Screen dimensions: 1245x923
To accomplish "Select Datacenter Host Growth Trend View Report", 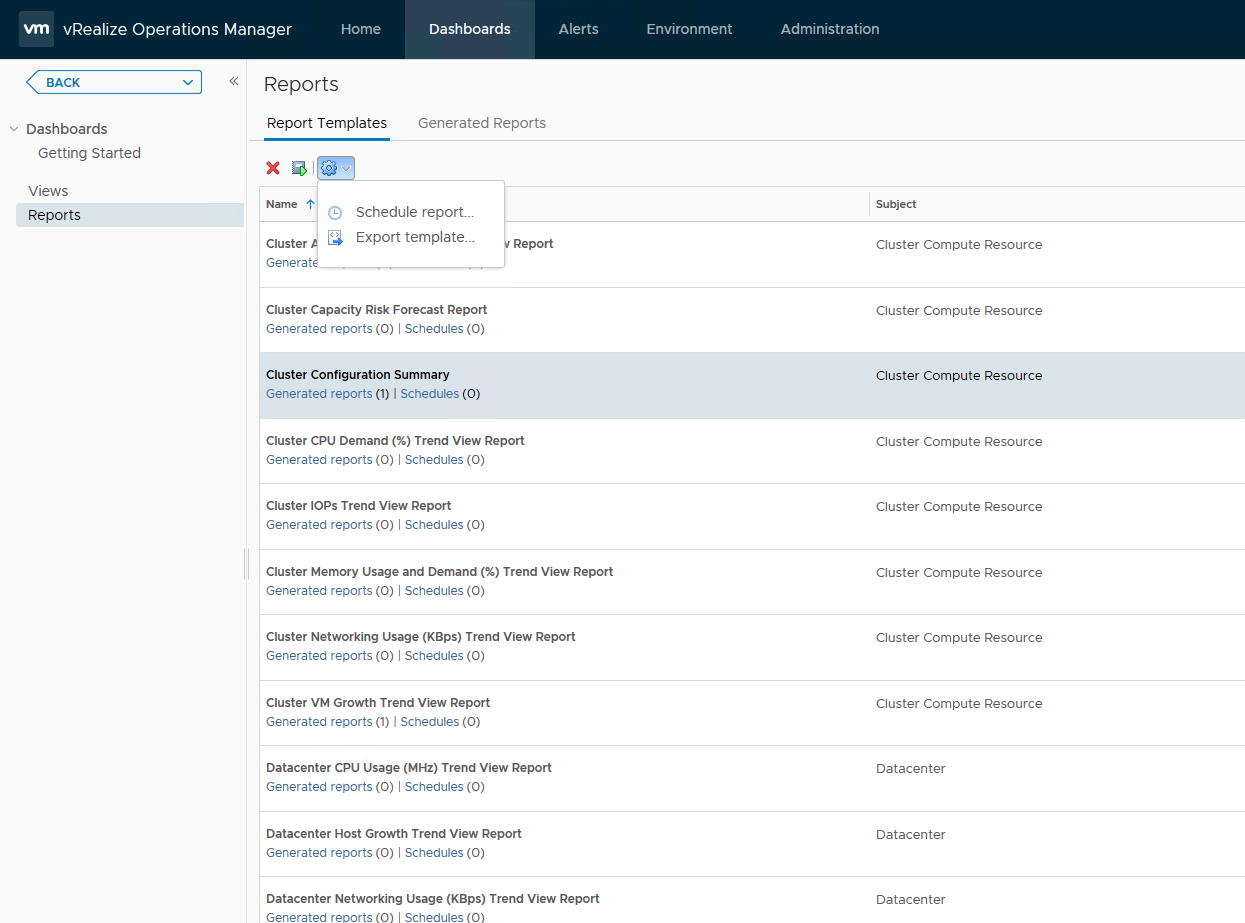I will pyautogui.click(x=394, y=834).
